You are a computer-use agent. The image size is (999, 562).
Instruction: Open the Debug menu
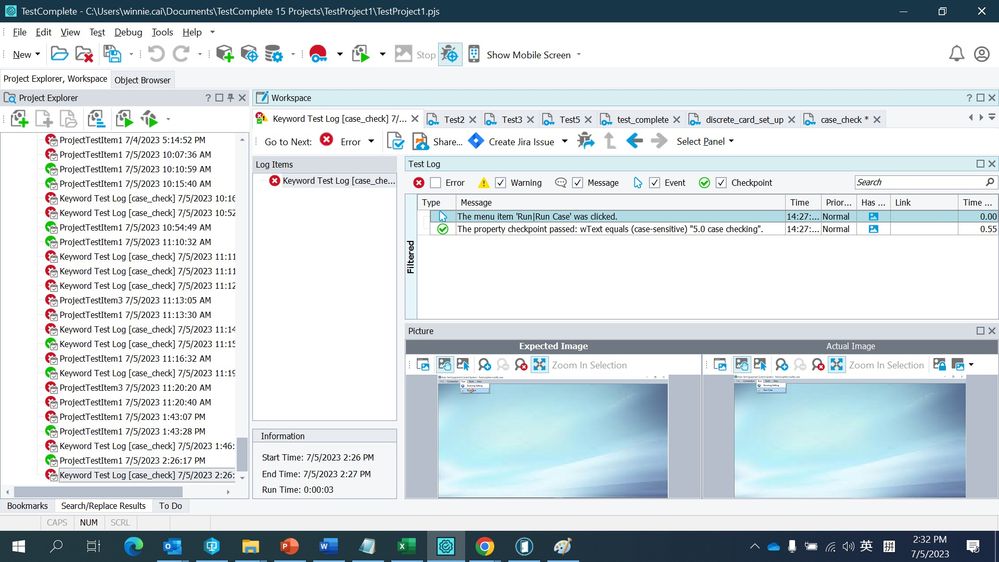click(x=128, y=32)
